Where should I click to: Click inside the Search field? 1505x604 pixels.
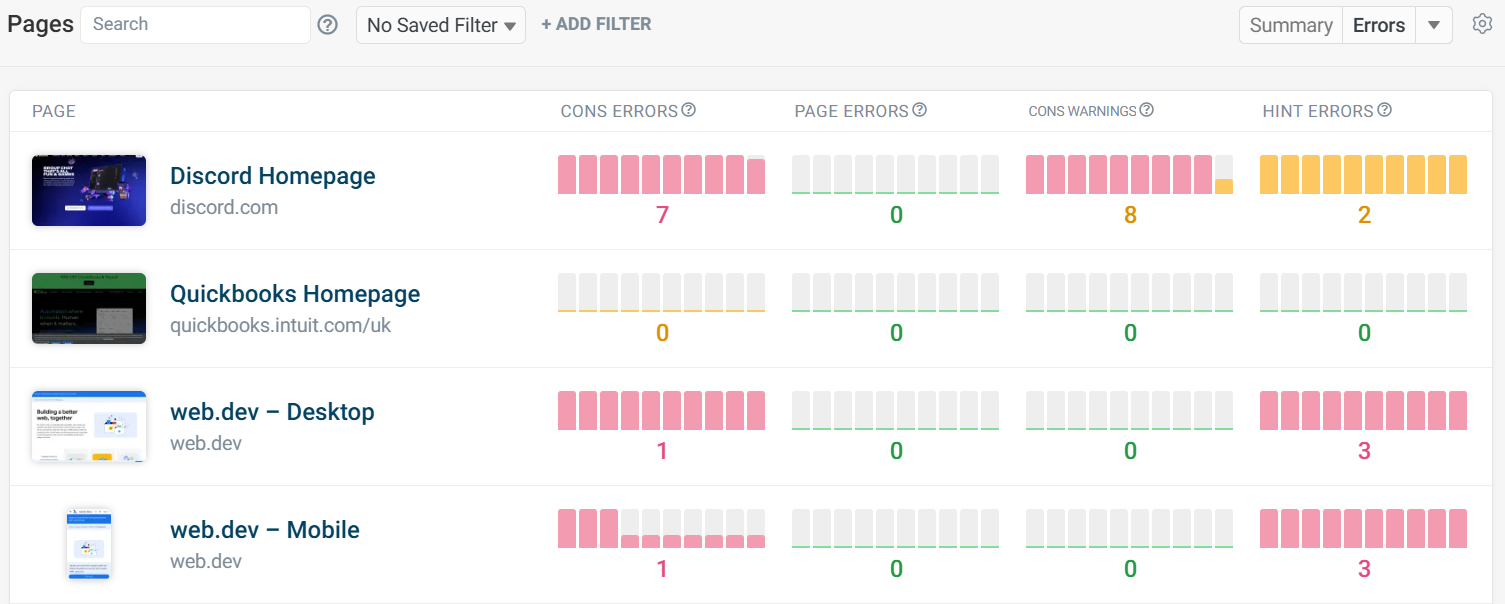195,23
